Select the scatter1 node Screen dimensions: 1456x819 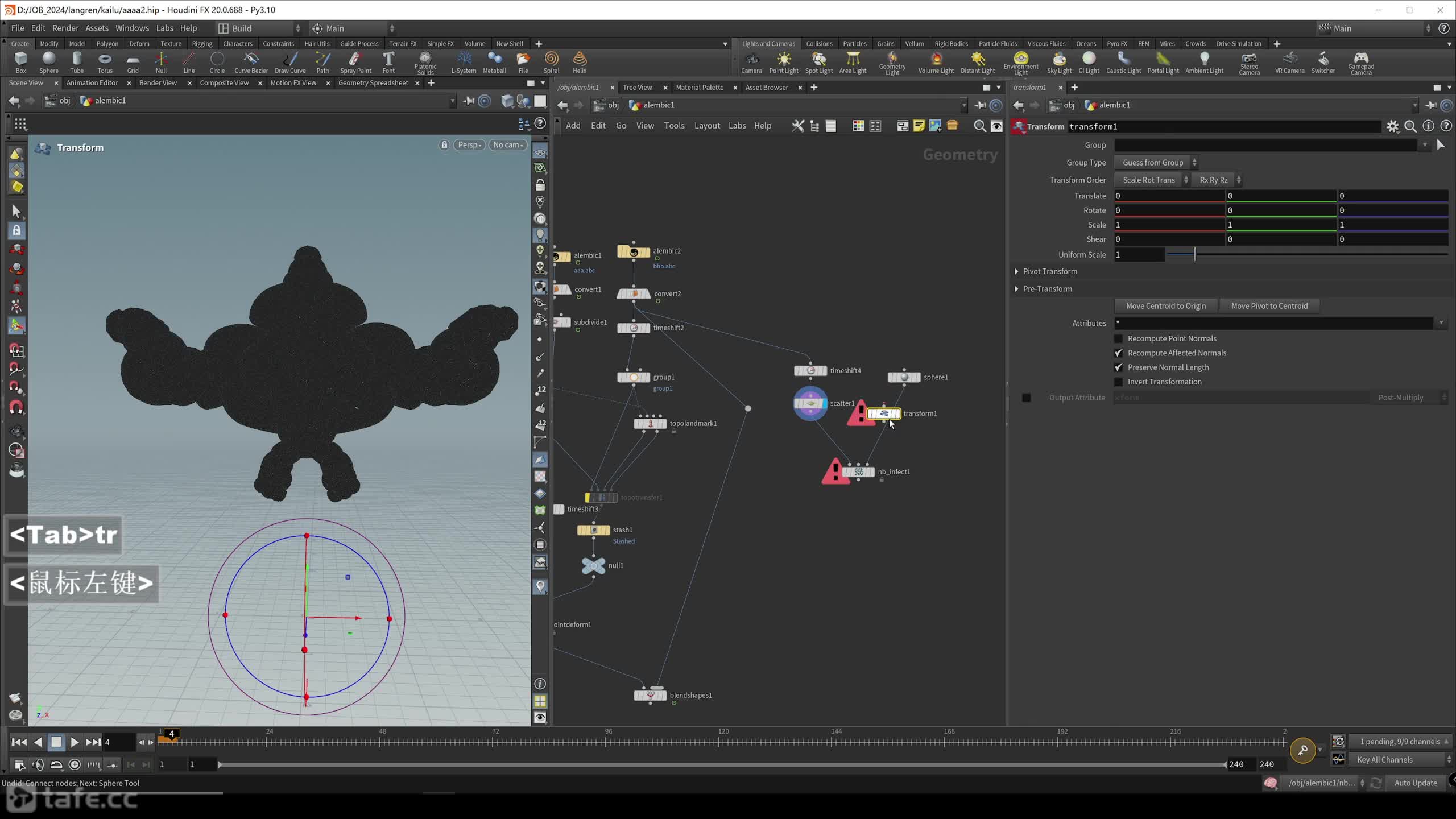coord(810,403)
